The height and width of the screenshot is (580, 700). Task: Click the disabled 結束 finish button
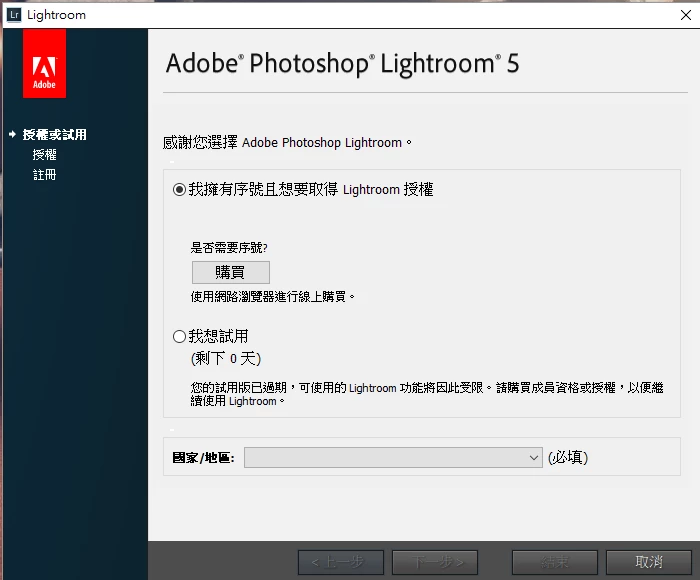point(555,562)
